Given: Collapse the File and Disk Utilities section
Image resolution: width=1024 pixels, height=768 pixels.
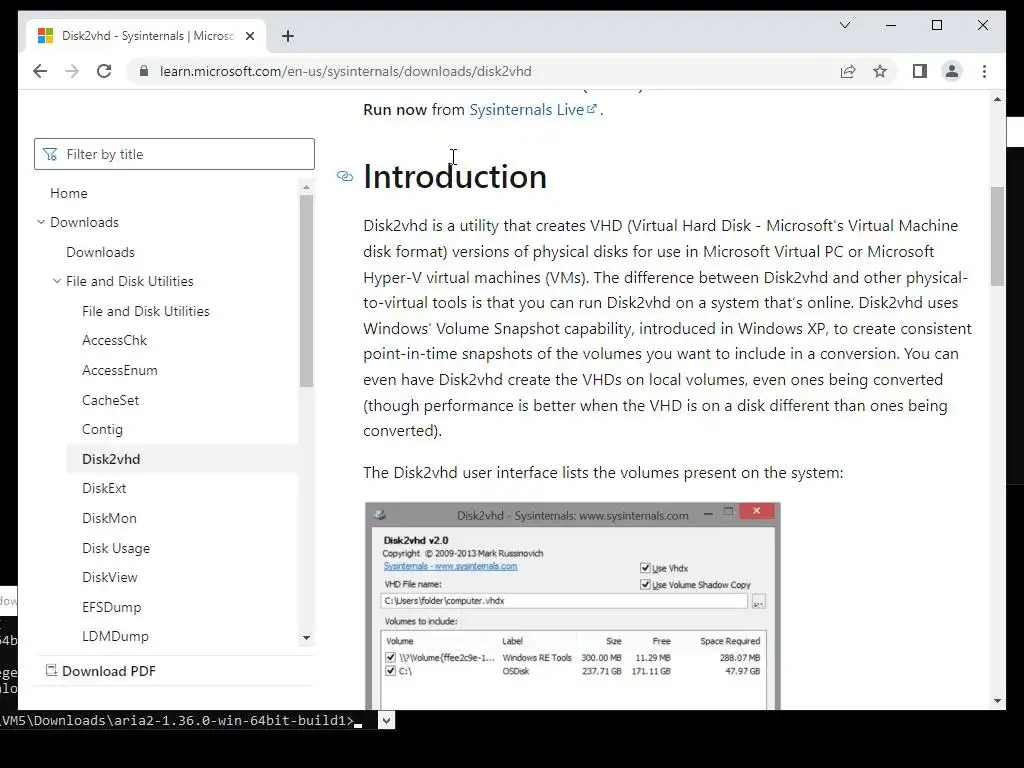Looking at the screenshot, I should [x=57, y=281].
